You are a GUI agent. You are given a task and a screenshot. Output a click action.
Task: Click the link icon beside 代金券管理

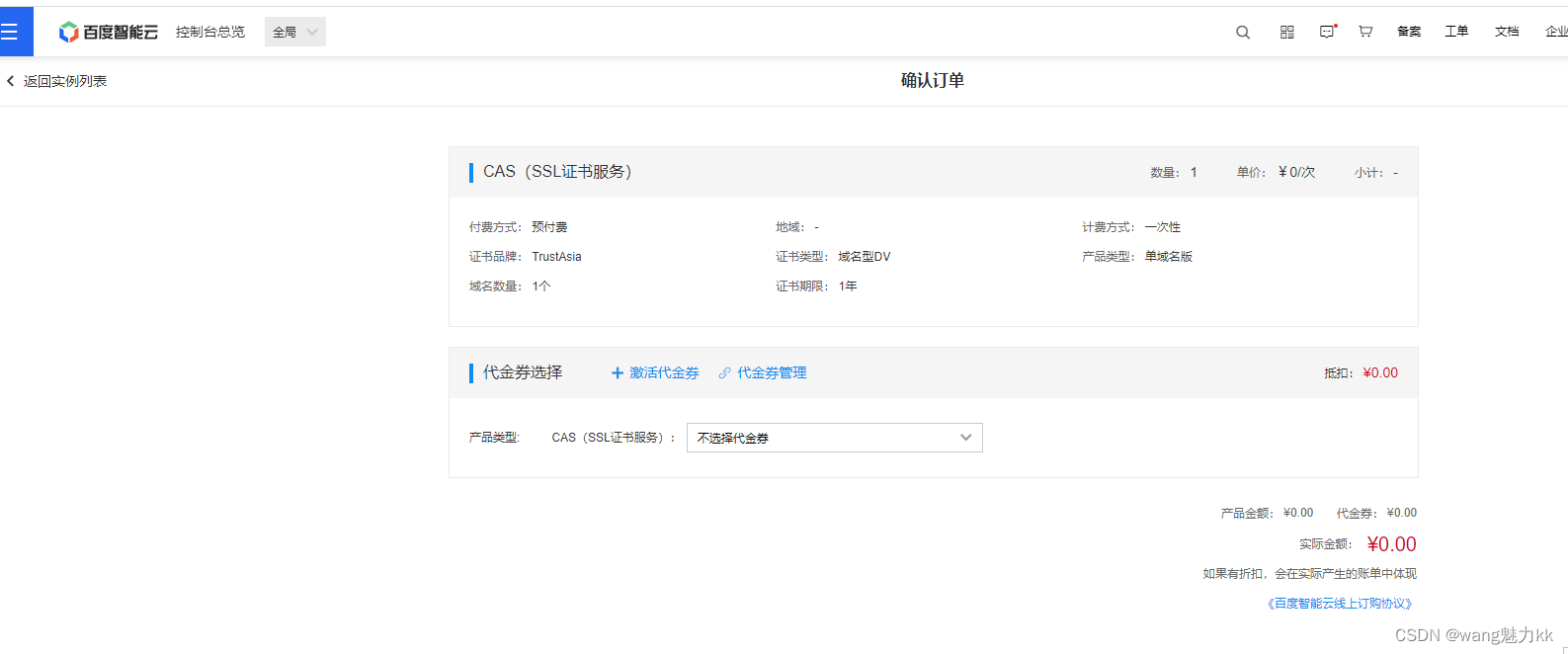coord(725,373)
